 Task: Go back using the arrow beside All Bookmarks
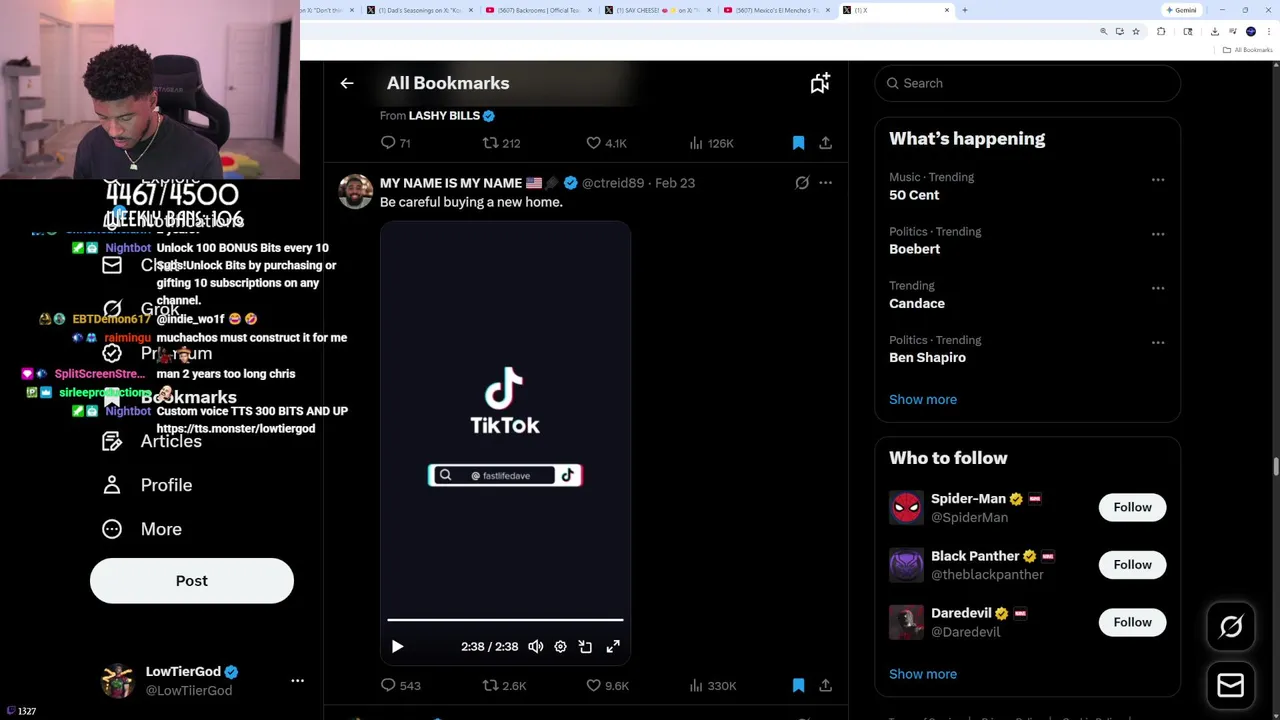pos(347,83)
